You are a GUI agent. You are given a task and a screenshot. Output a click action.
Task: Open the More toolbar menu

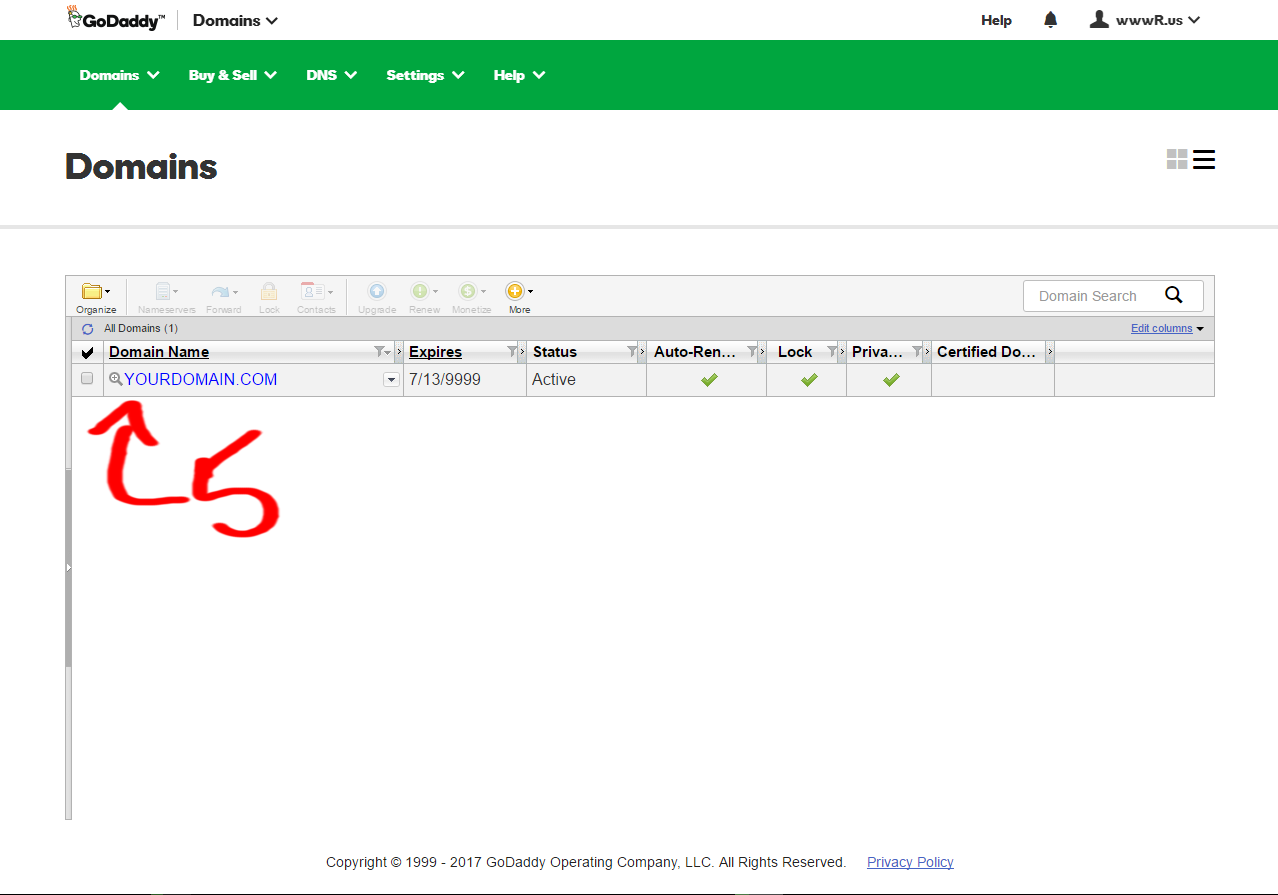[518, 293]
